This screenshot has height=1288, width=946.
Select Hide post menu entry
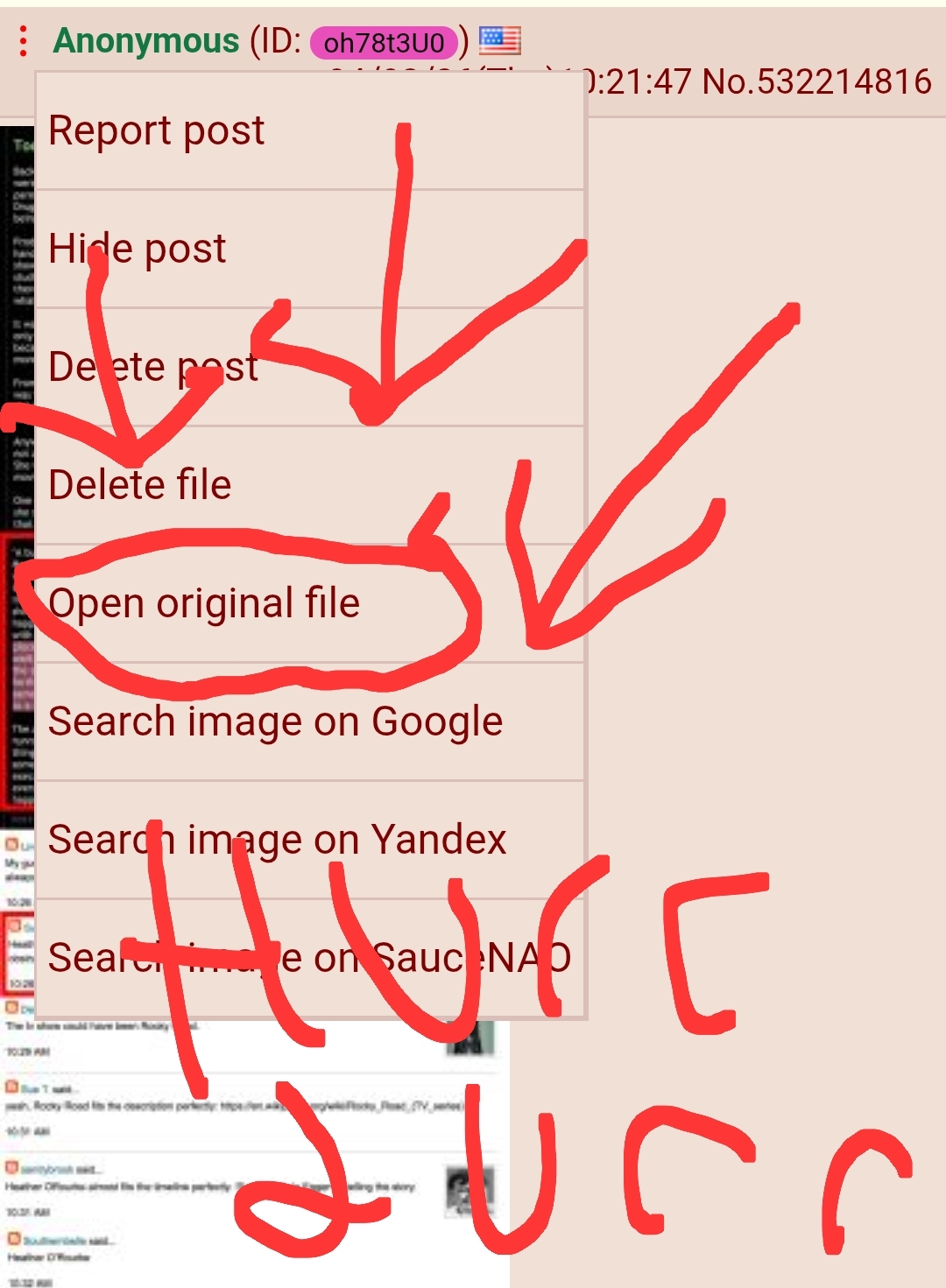[310, 249]
